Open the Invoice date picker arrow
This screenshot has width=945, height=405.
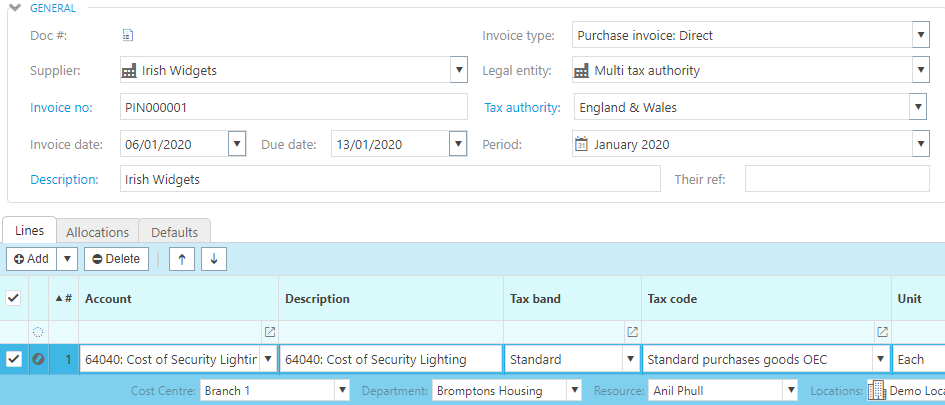pos(237,144)
